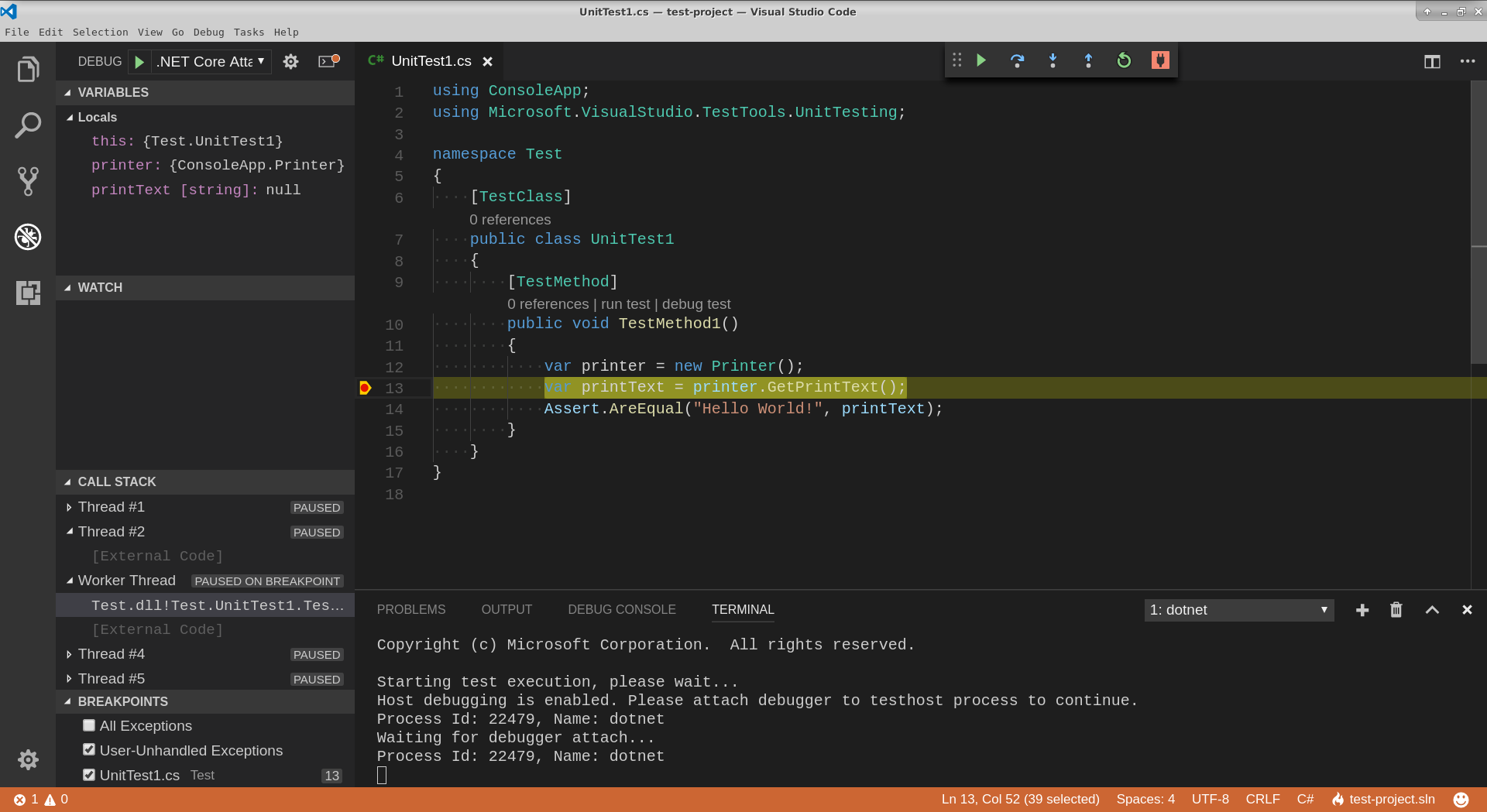Toggle All Exceptions breakpoint checkbox
Image resolution: width=1487 pixels, height=812 pixels.
click(89, 725)
